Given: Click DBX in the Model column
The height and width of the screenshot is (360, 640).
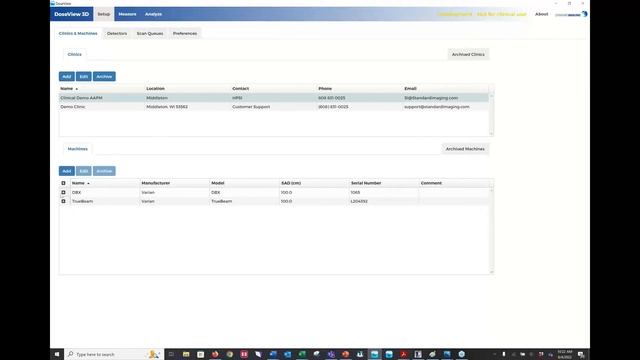Looking at the screenshot, I should pyautogui.click(x=216, y=193).
